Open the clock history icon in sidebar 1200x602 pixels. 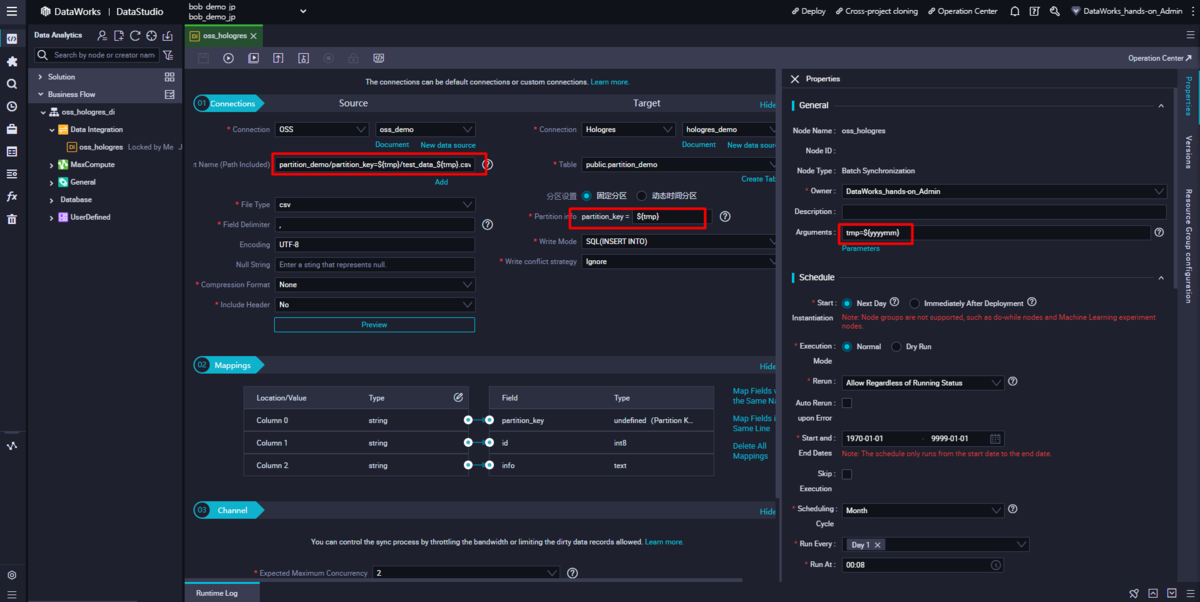point(12,106)
